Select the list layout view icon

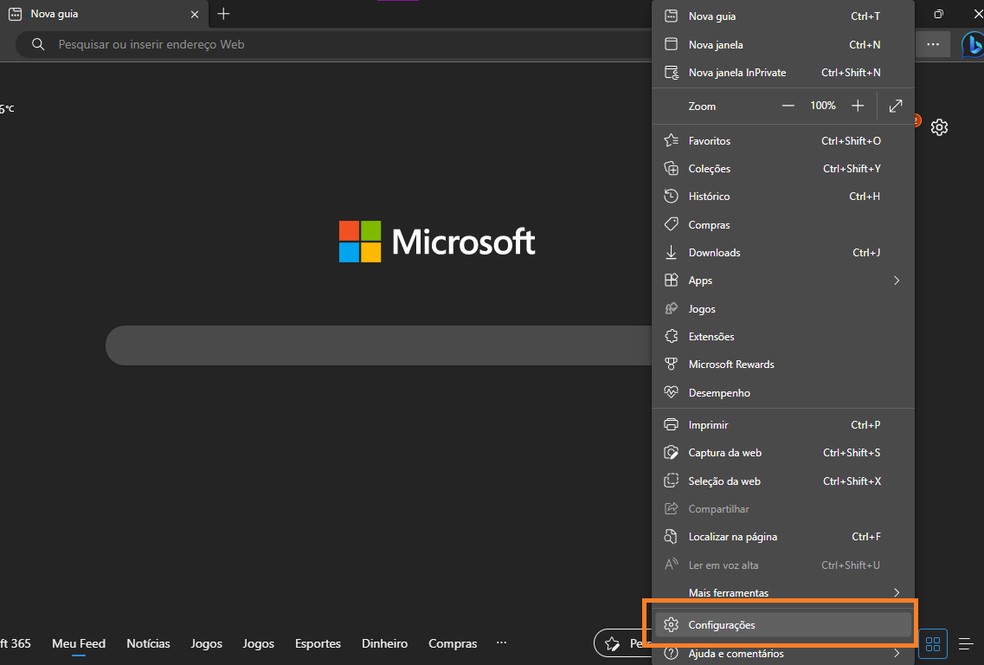click(966, 644)
